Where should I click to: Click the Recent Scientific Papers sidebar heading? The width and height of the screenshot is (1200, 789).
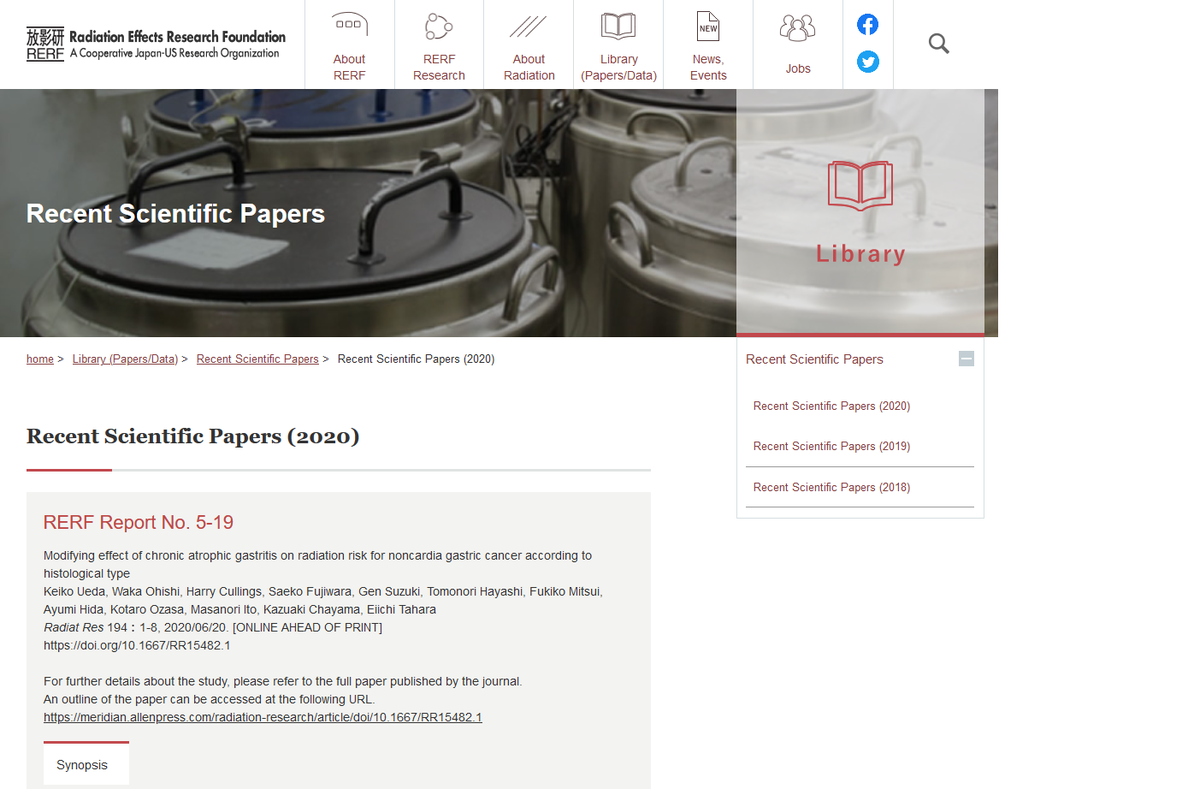pos(815,359)
